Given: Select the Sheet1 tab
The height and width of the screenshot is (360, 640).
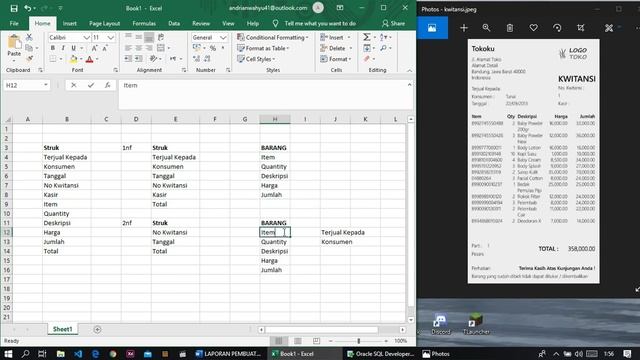Looking at the screenshot, I should (x=62, y=329).
